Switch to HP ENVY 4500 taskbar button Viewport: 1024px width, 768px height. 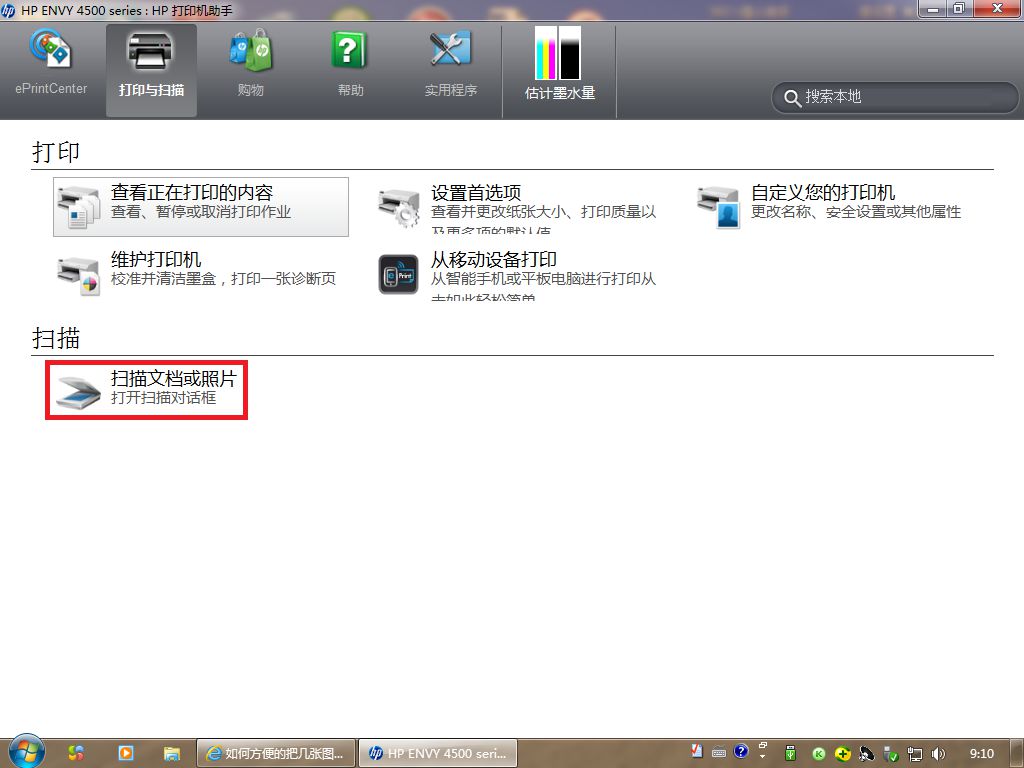pos(438,754)
